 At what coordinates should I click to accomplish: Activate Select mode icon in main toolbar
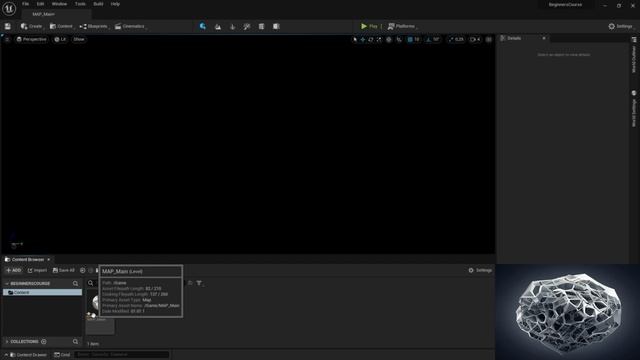click(x=202, y=26)
